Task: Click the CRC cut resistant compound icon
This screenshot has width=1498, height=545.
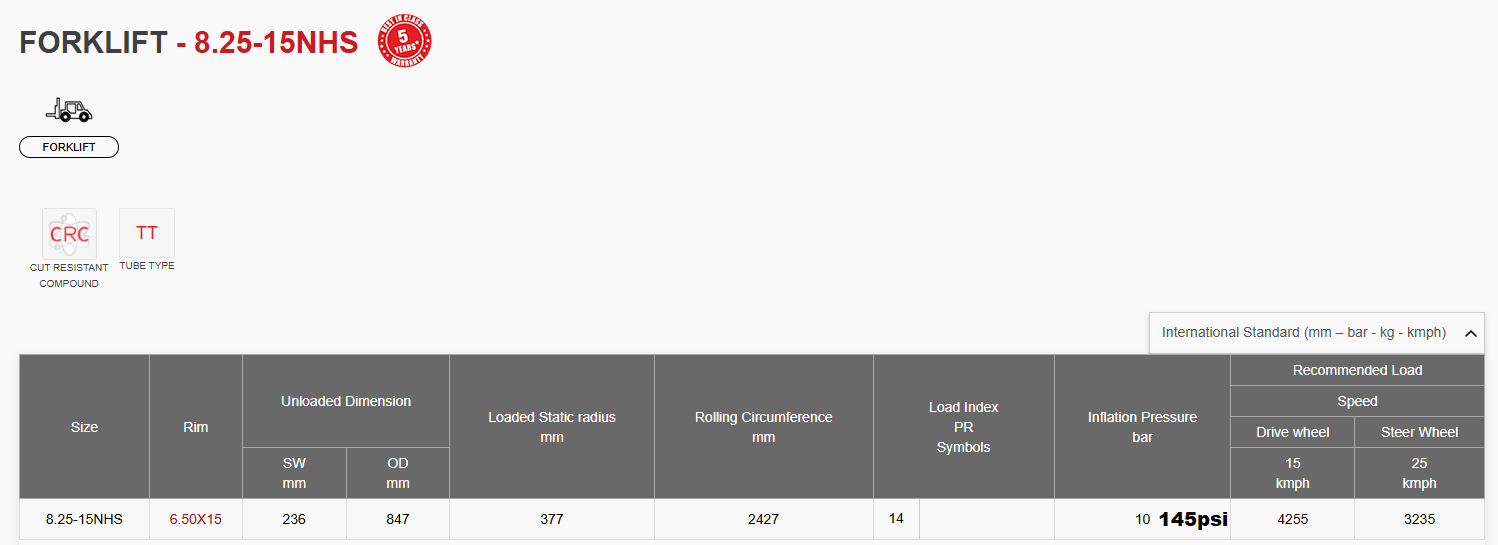Action: click(x=69, y=234)
